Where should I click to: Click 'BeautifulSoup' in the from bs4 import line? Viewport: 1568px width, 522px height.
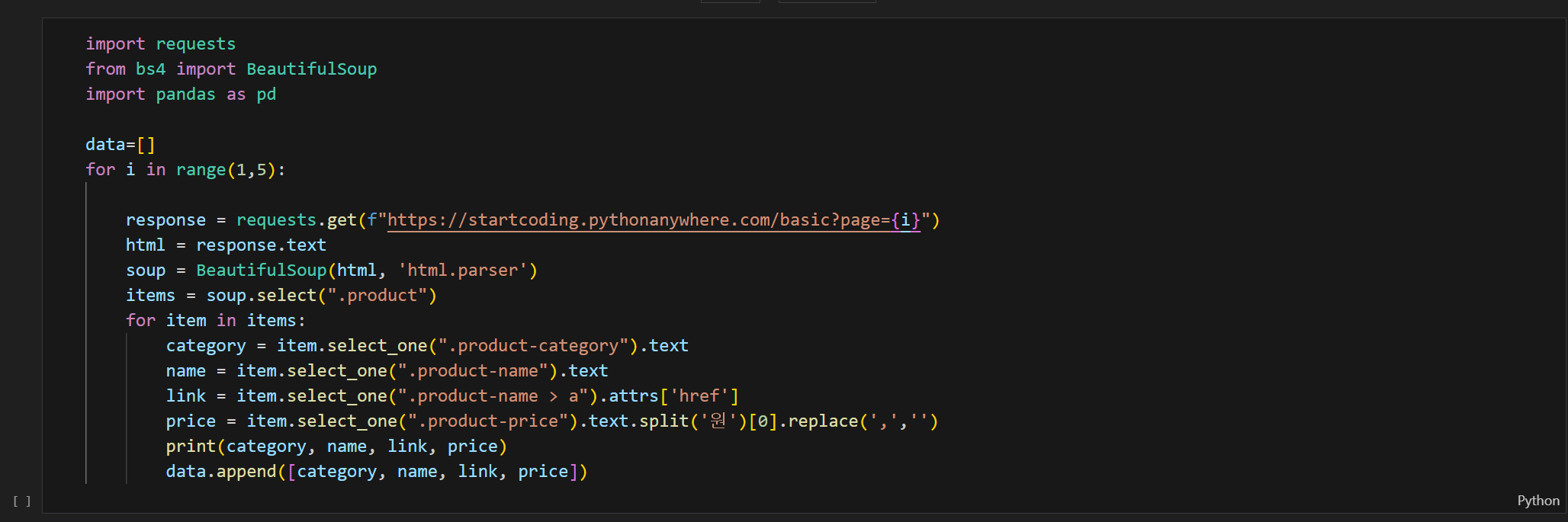click(312, 69)
